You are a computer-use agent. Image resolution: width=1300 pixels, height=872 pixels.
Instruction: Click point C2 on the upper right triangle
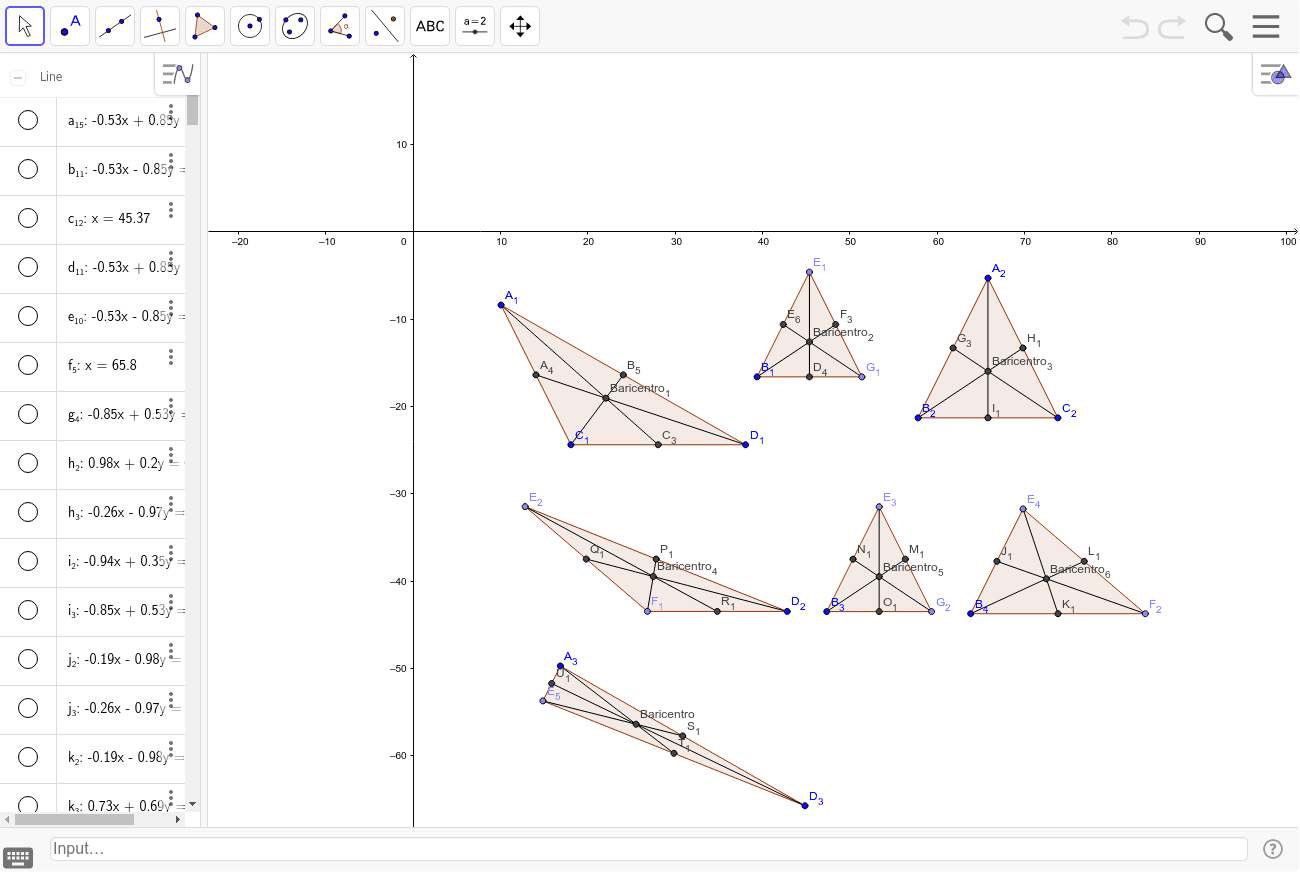pyautogui.click(x=1058, y=417)
